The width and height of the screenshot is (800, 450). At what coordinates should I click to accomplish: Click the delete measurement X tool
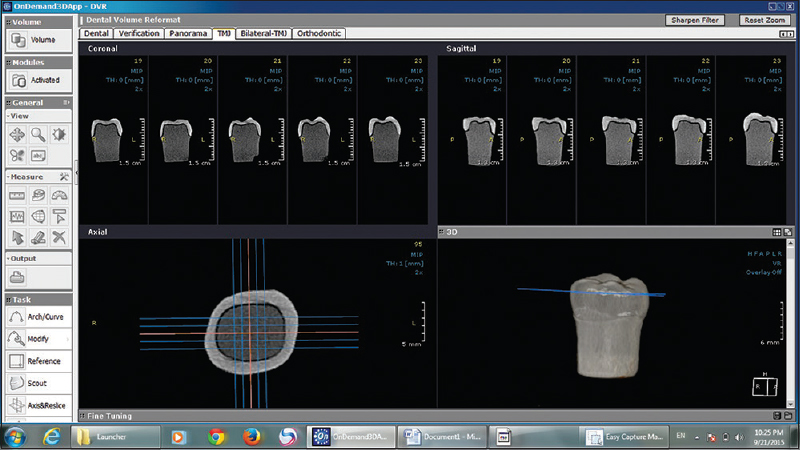59,236
